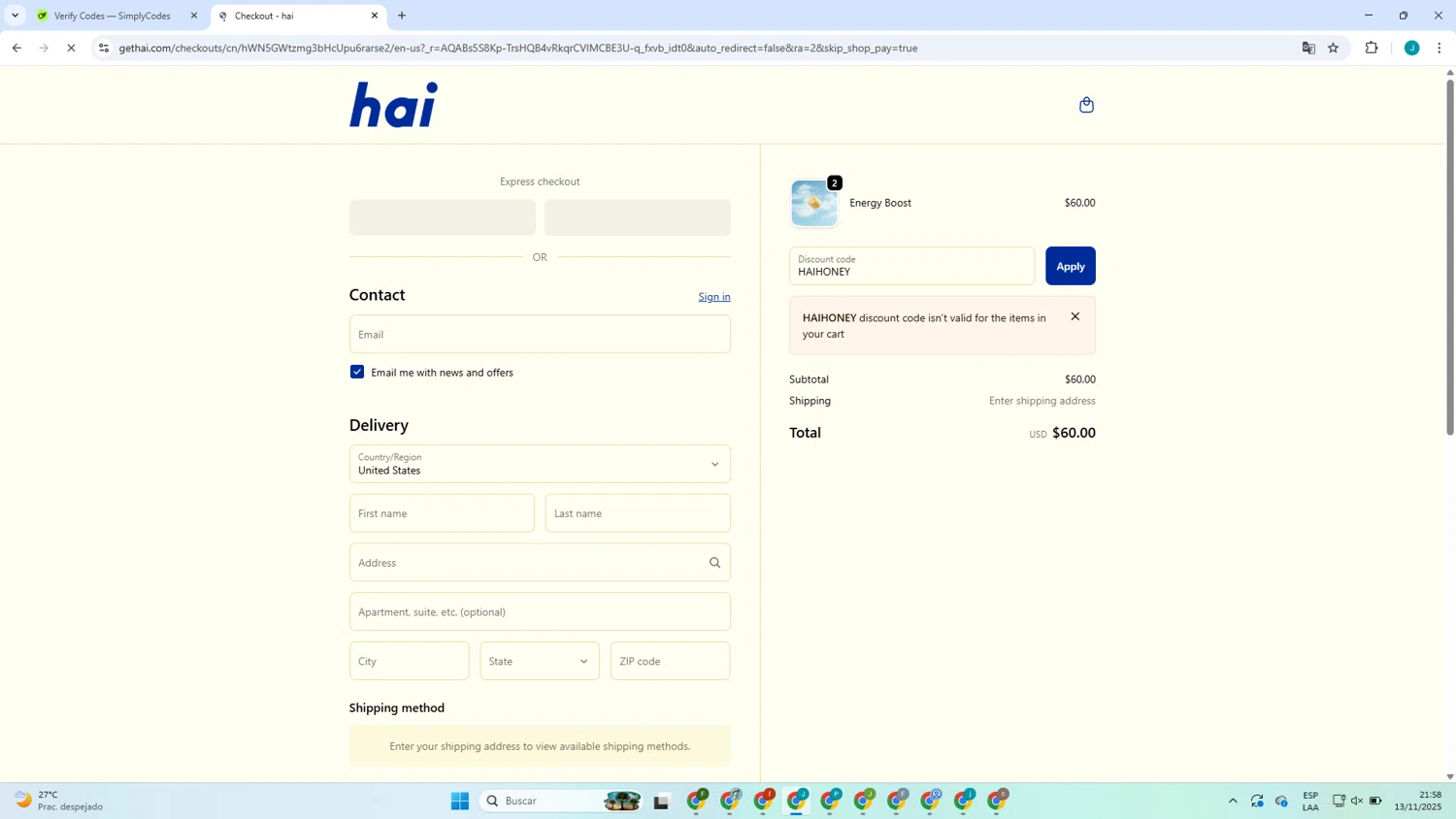Open the battery status tray icon

pos(1375,801)
